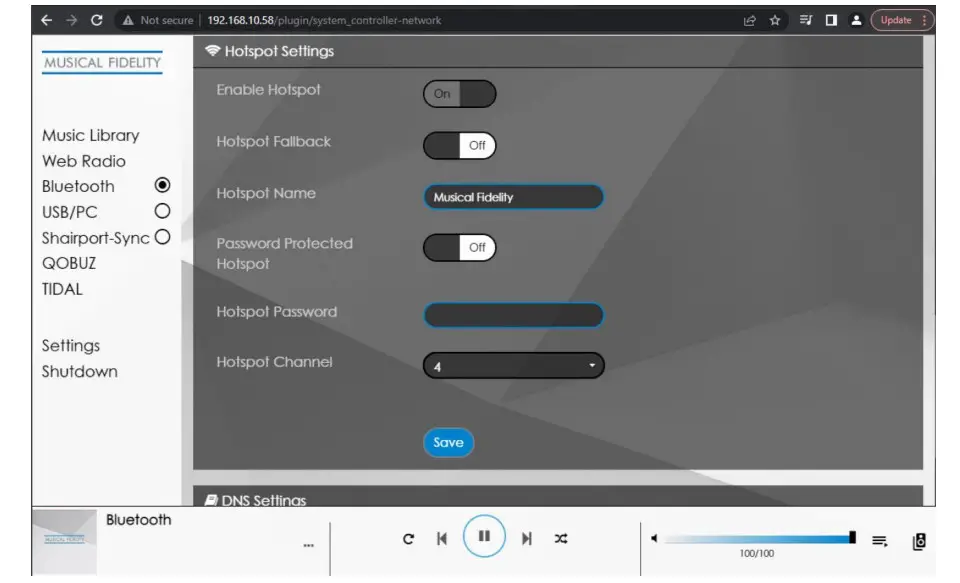Click the volume slider bar
The height and width of the screenshot is (583, 960).
click(760, 538)
